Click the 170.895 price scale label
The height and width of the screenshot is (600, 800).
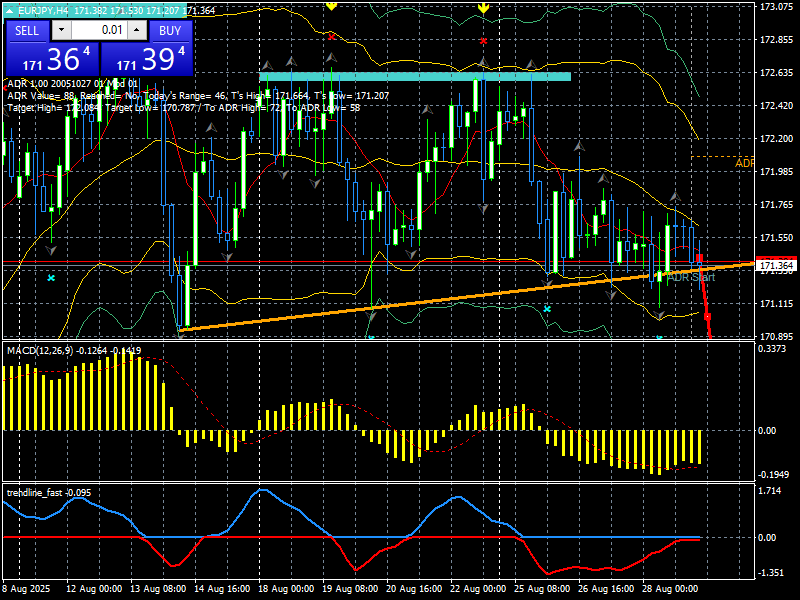(x=776, y=337)
